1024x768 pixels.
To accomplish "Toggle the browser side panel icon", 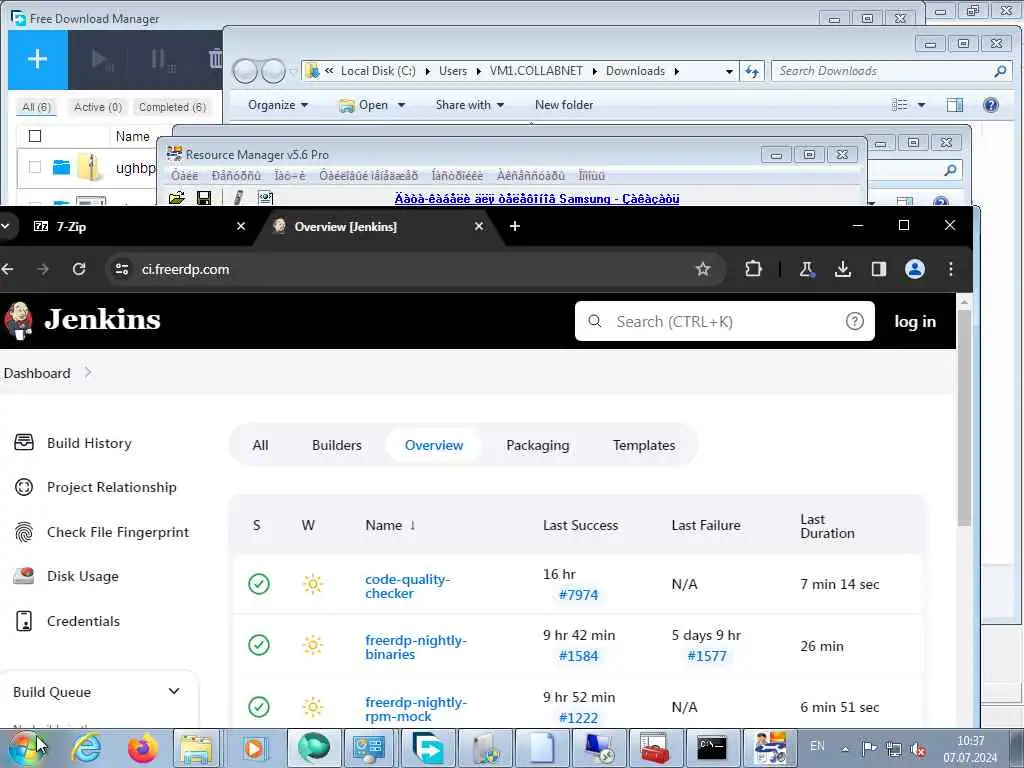I will coord(878,269).
